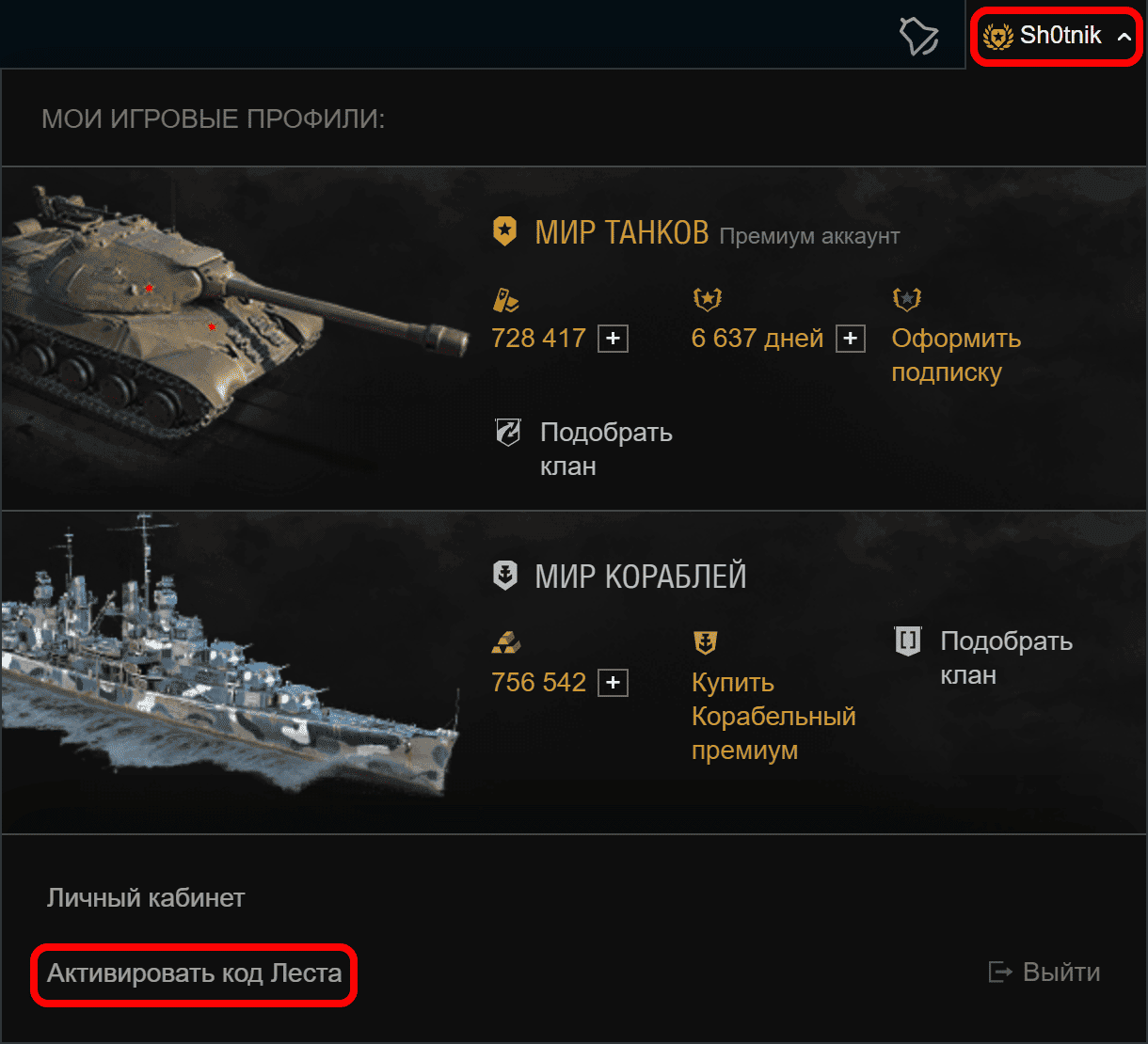Image resolution: width=1148 pixels, height=1044 pixels.
Task: Click the tank clan finder icon
Action: 507,434
